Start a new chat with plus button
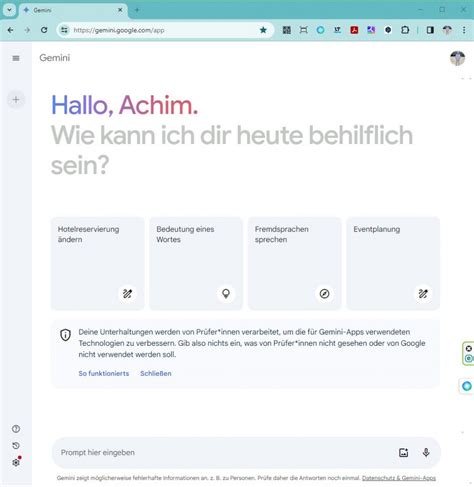This screenshot has width=474, height=487. tap(16, 99)
